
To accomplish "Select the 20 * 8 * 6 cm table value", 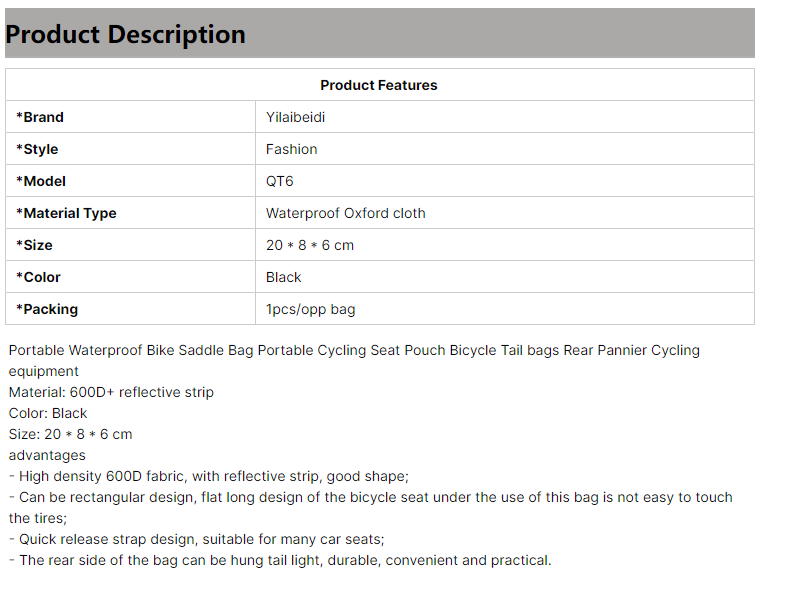I will pyautogui.click(x=310, y=245).
